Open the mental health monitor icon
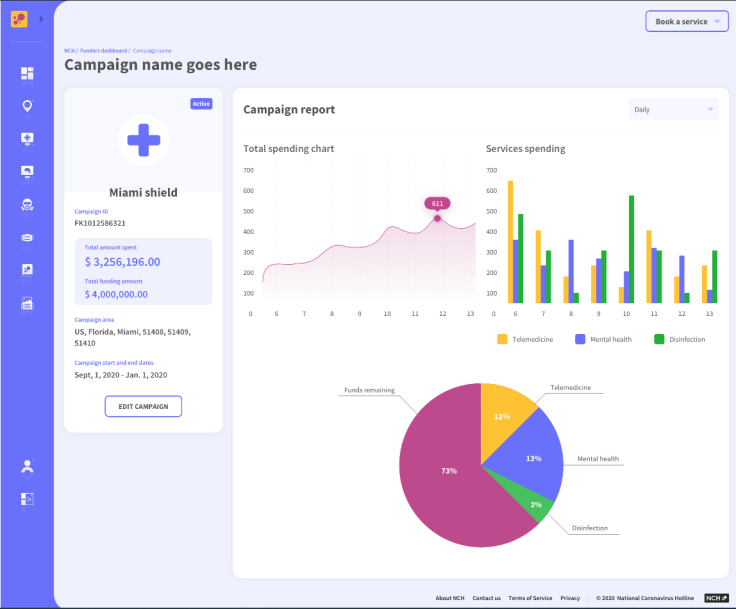Viewport: 736px width, 609px height. tap(27, 172)
